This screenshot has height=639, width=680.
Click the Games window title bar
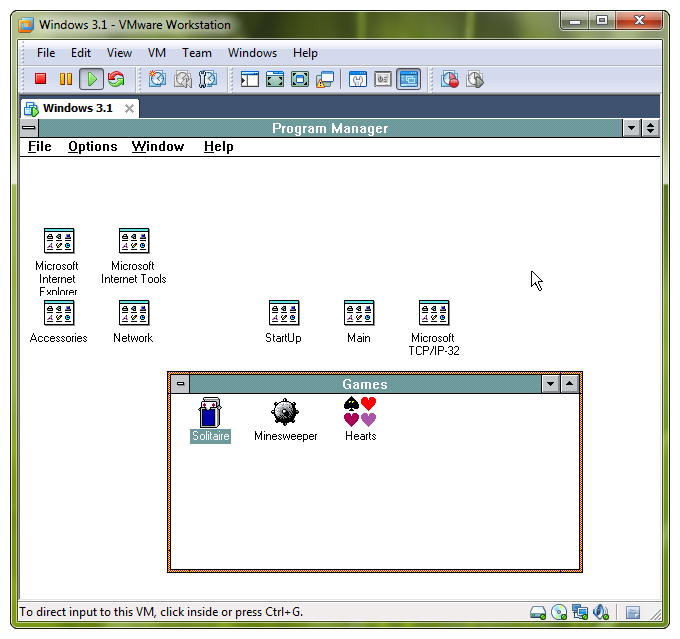click(364, 384)
